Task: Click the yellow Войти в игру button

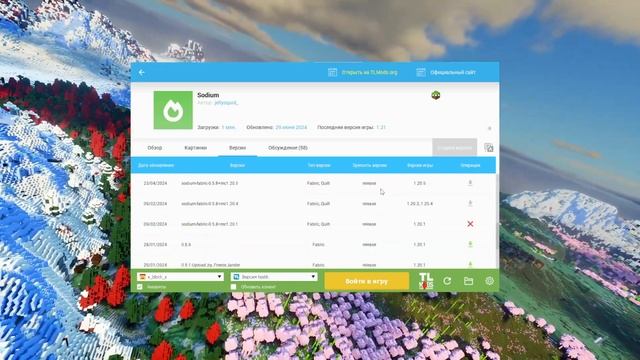Action: pos(367,281)
